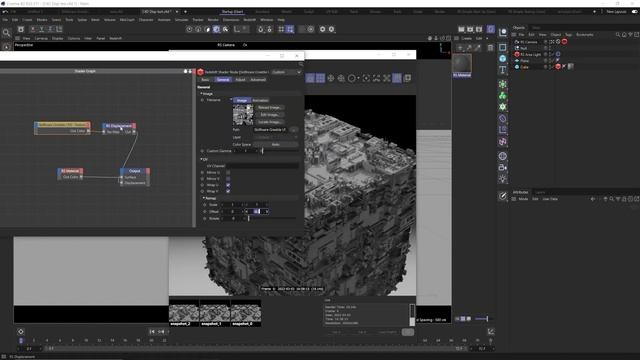This screenshot has width=640, height=360.
Task: Toggle the keyframe record button by the timeline
Action: [x=21, y=332]
